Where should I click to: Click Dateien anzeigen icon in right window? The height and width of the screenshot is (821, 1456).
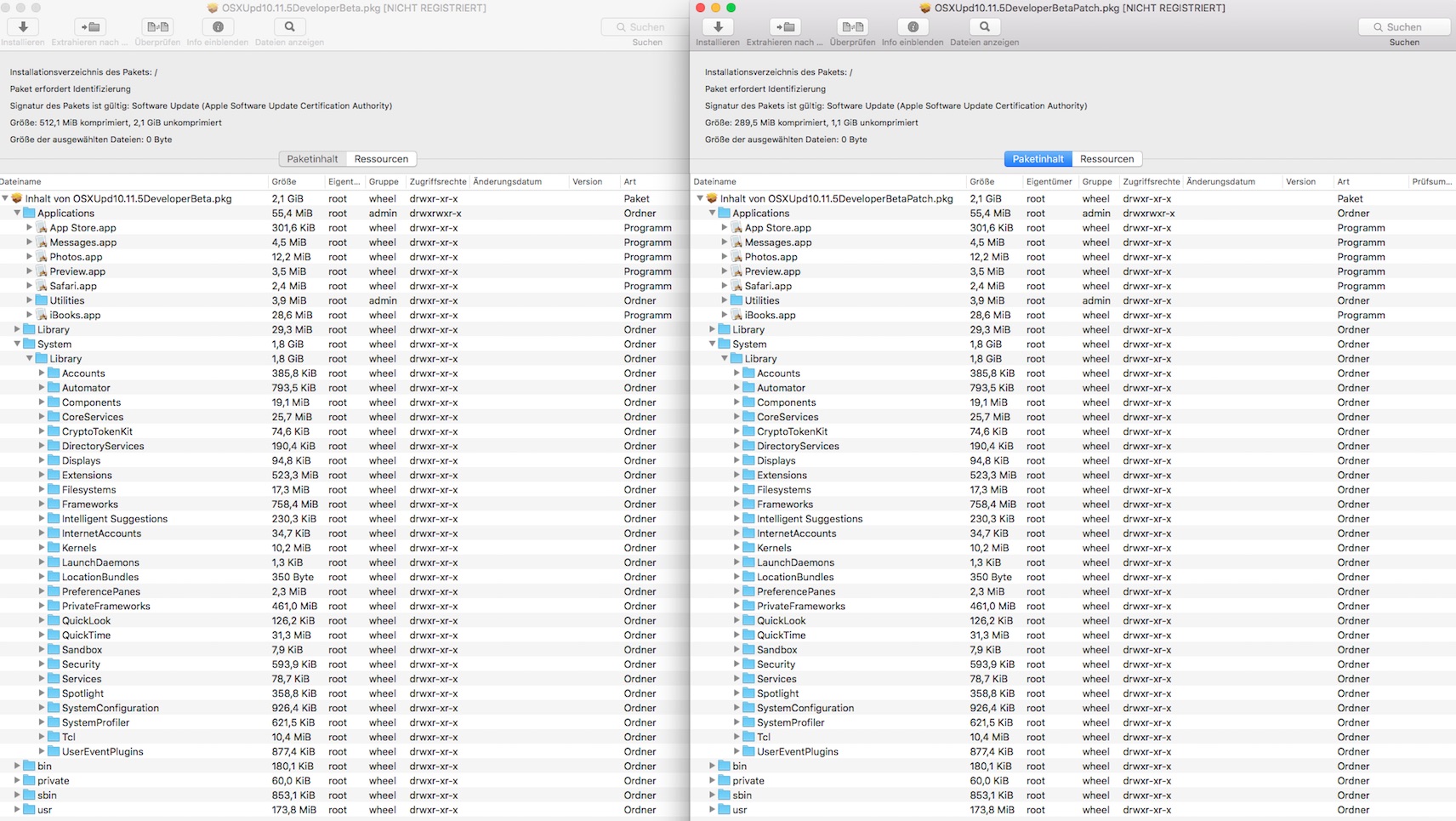click(x=984, y=27)
